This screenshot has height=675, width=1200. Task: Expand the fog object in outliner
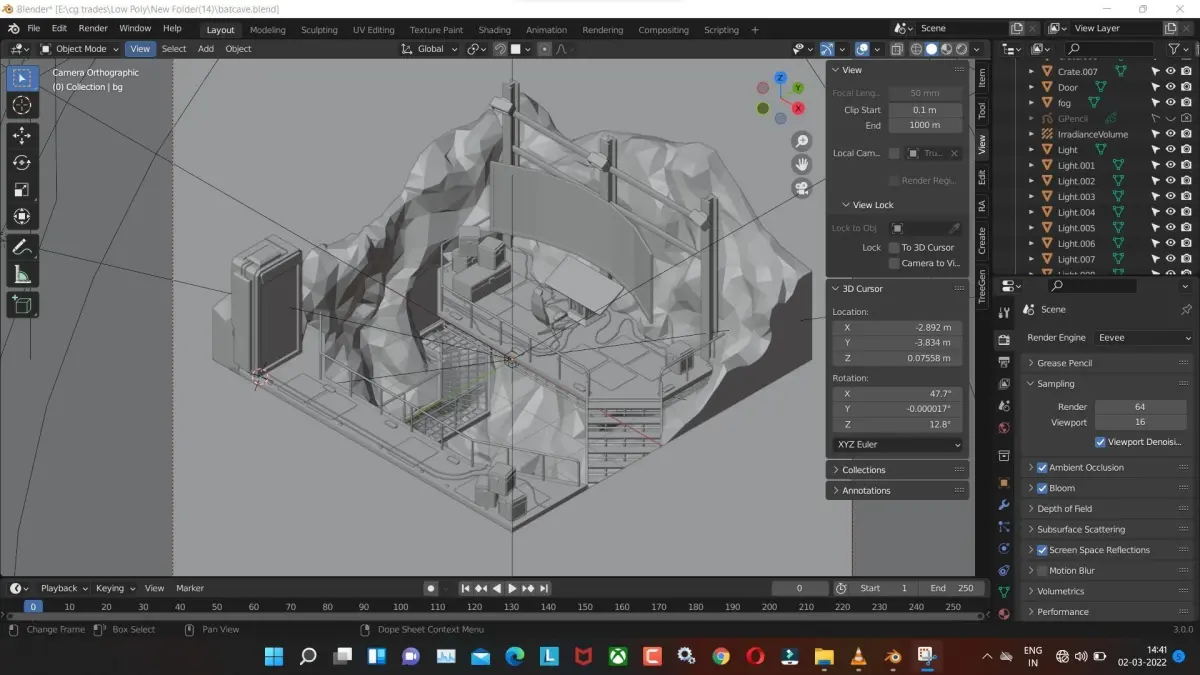tap(1031, 103)
